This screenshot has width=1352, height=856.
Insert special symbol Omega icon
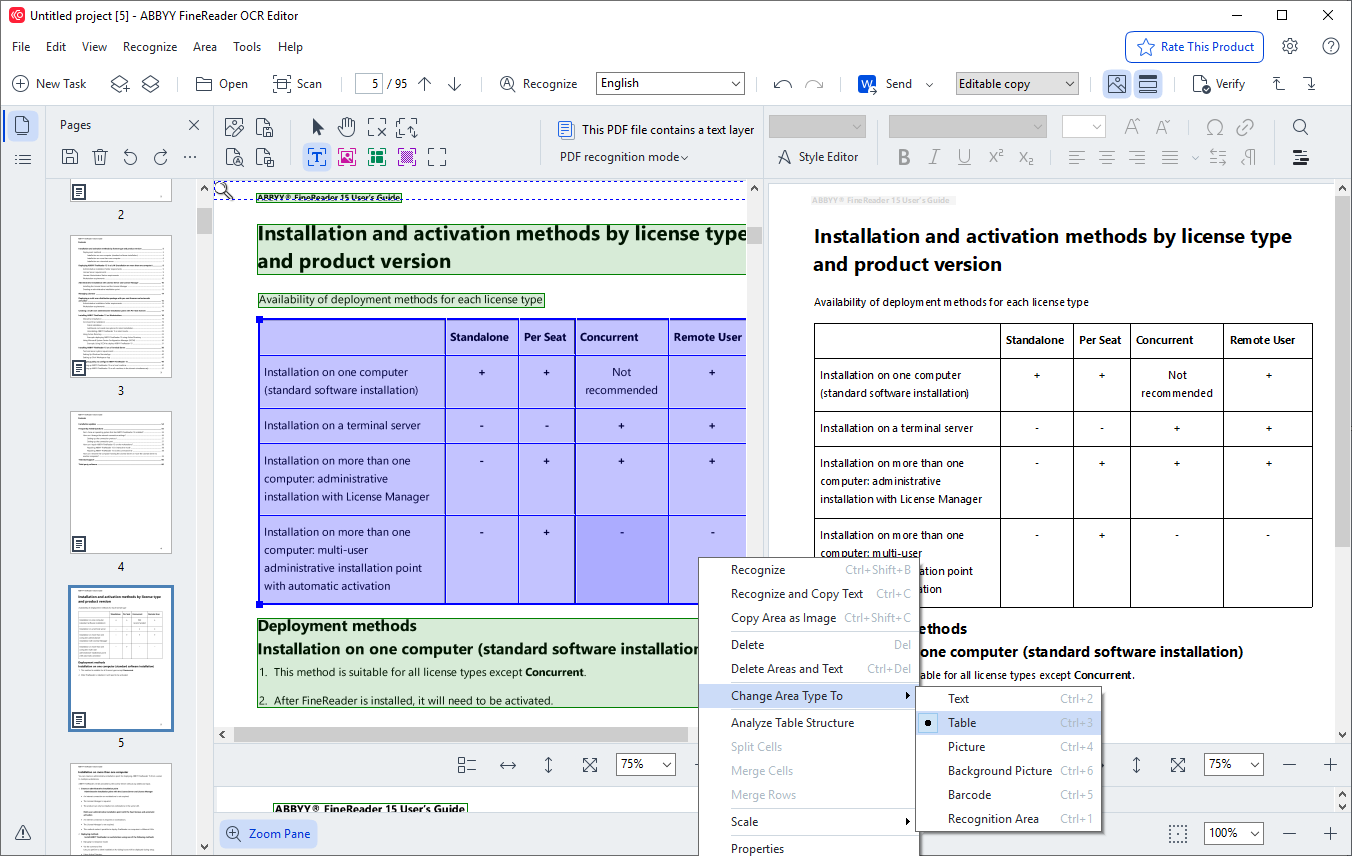1215,127
